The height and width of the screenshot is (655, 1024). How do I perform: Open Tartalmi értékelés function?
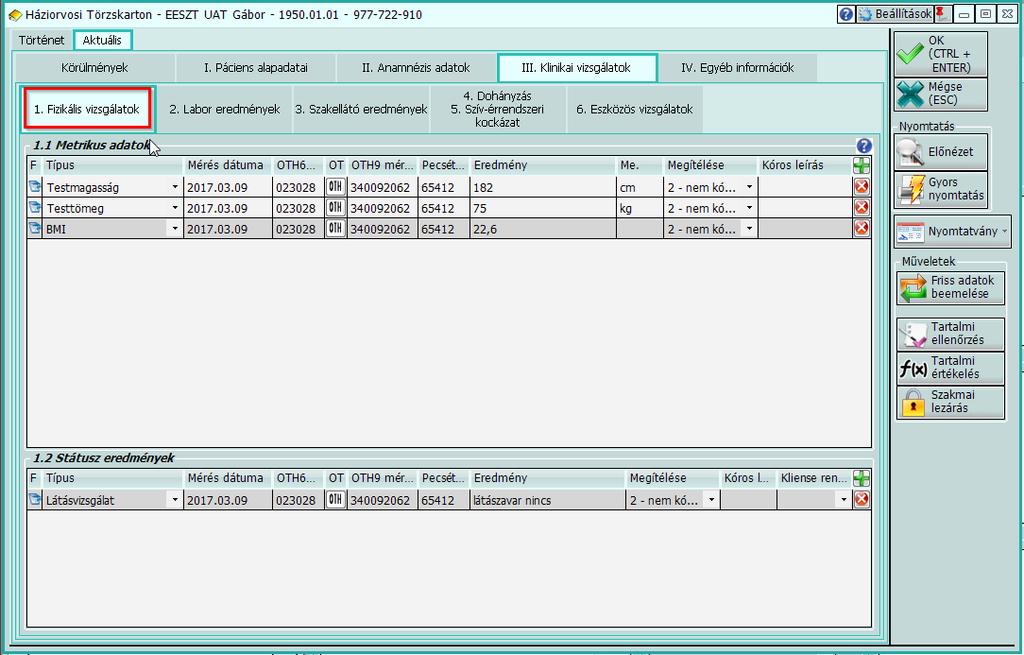point(950,368)
